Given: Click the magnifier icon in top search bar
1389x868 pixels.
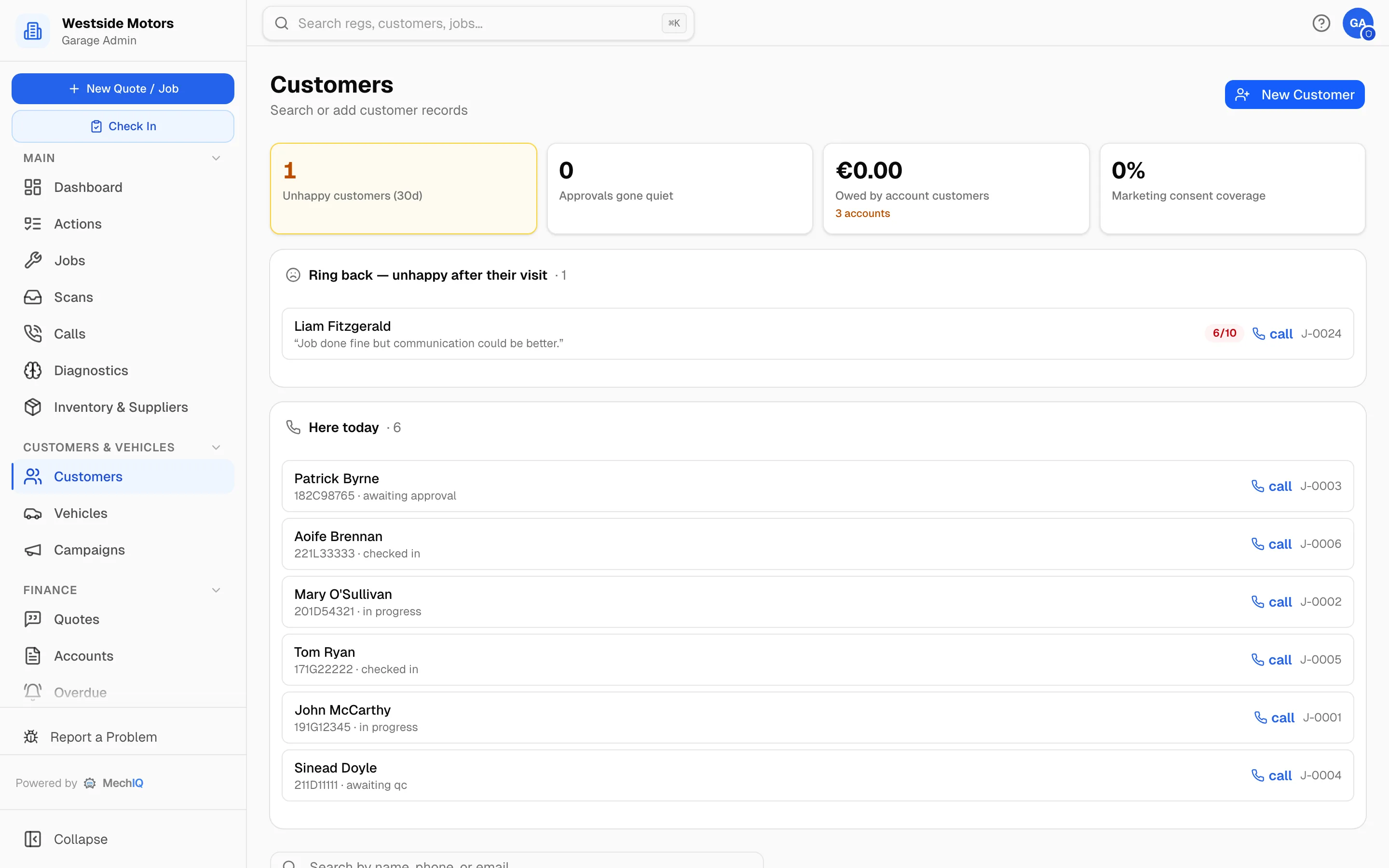Looking at the screenshot, I should click(x=281, y=23).
